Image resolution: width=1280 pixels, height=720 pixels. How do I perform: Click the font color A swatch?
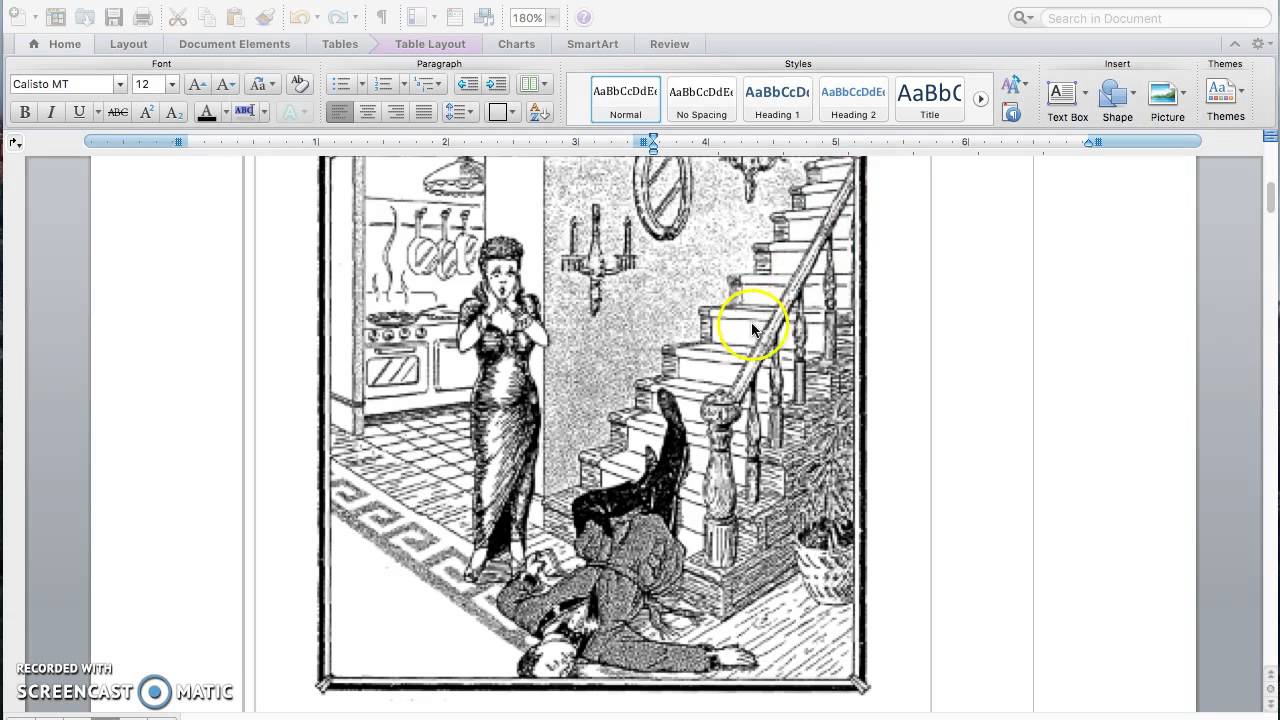207,112
